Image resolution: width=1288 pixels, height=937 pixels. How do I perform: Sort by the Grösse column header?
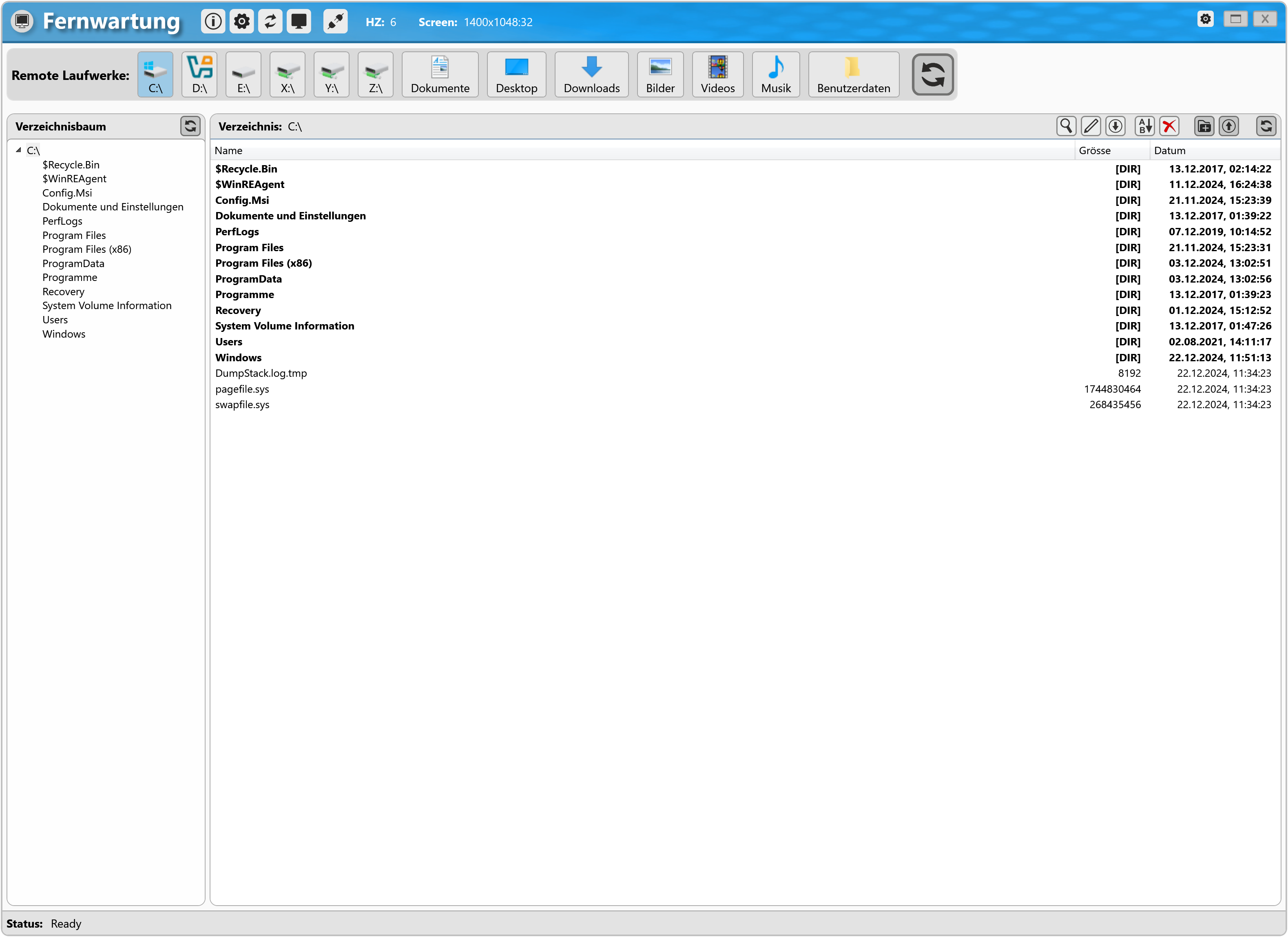click(x=1094, y=150)
